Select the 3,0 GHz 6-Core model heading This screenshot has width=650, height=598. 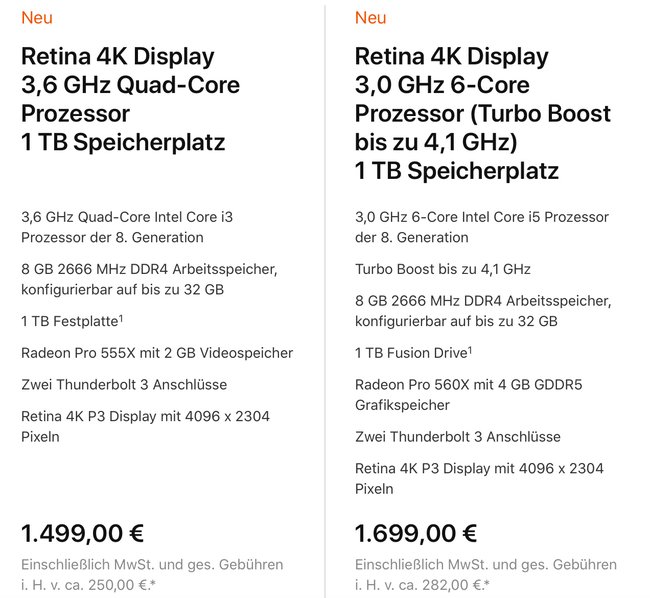click(x=483, y=114)
